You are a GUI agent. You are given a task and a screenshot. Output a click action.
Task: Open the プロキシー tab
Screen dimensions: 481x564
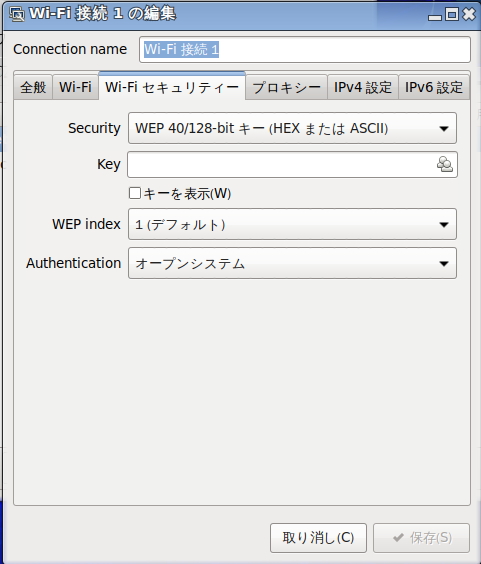tap(286, 87)
